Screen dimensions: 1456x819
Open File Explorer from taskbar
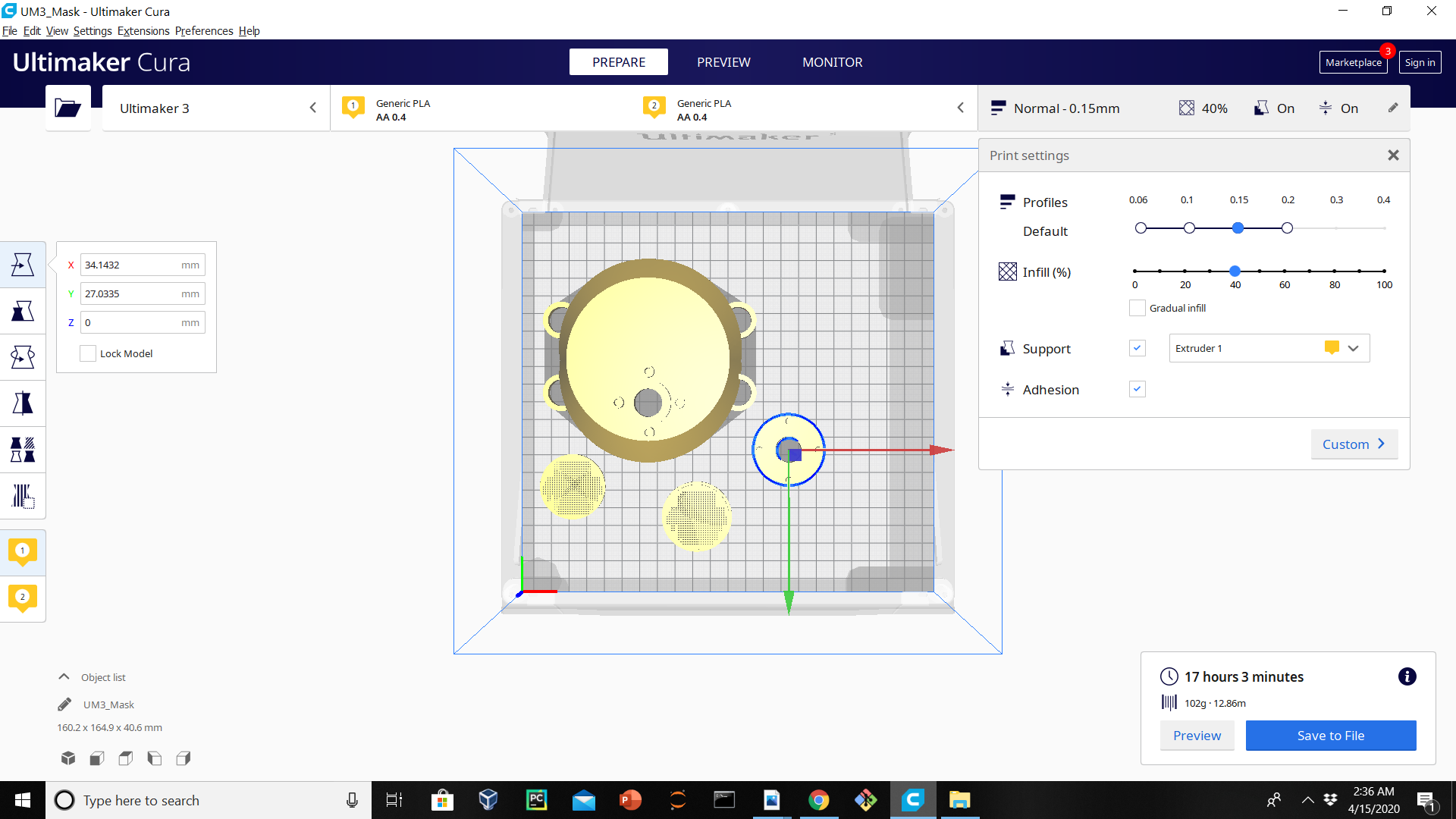pos(959,800)
